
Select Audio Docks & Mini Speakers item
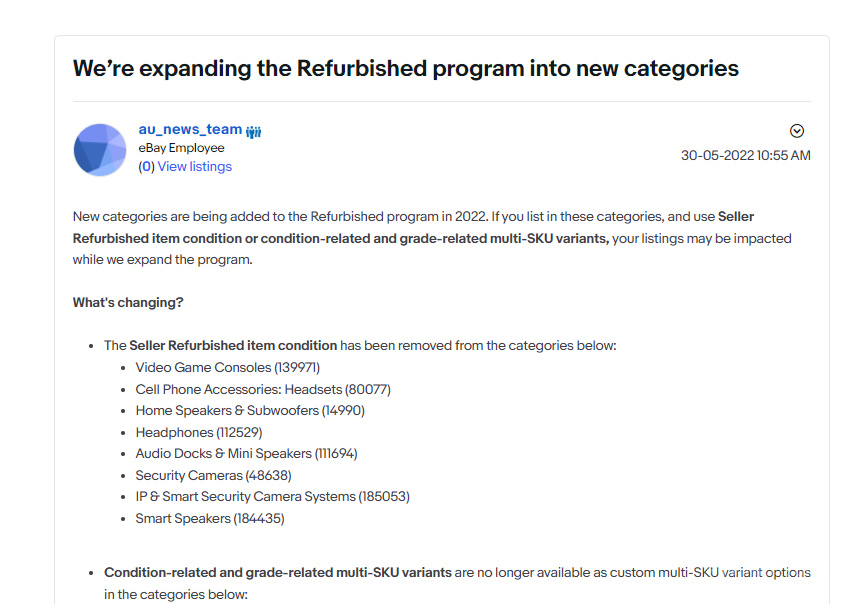(x=246, y=454)
